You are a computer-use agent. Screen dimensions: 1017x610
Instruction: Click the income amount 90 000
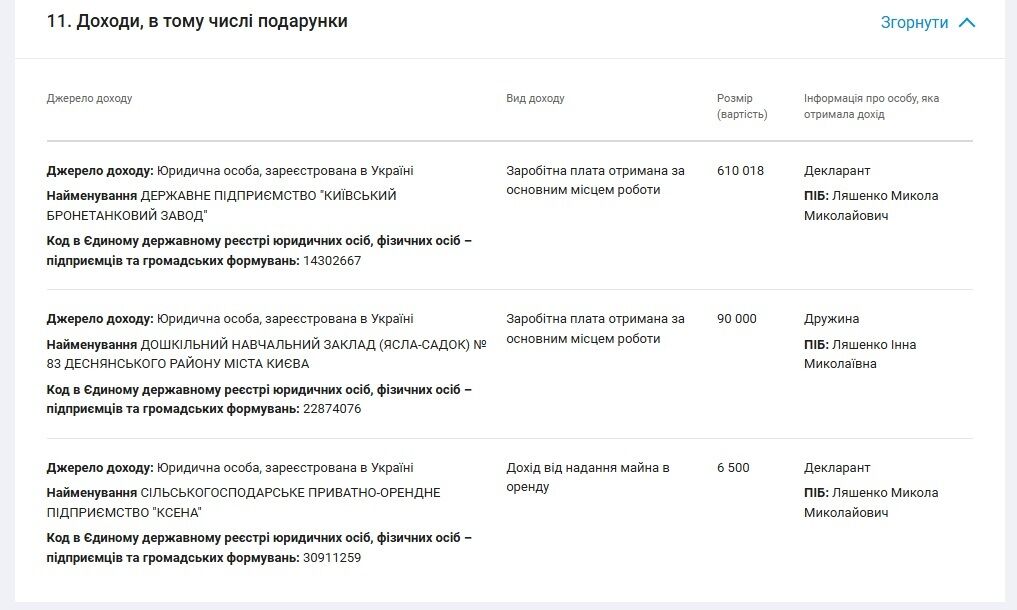[x=736, y=319]
